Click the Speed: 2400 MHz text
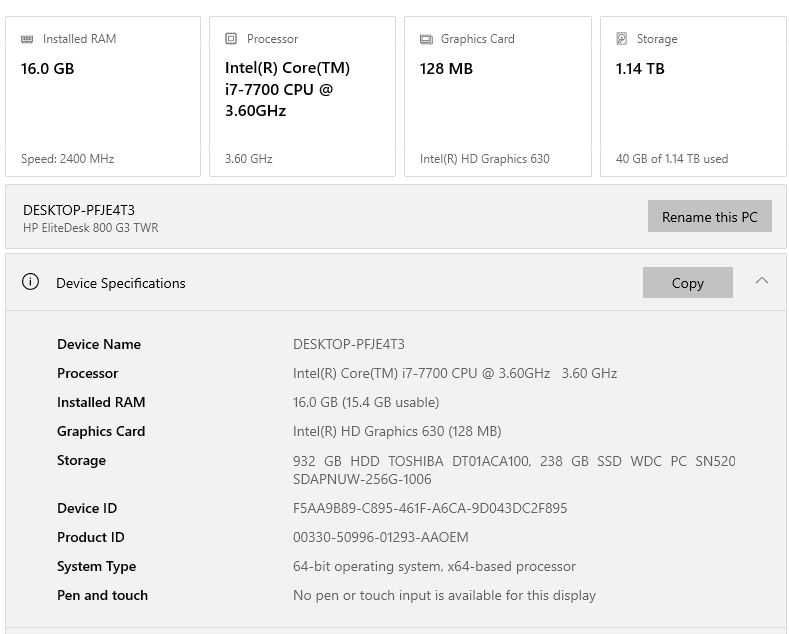The image size is (789, 634). pyautogui.click(x=67, y=159)
